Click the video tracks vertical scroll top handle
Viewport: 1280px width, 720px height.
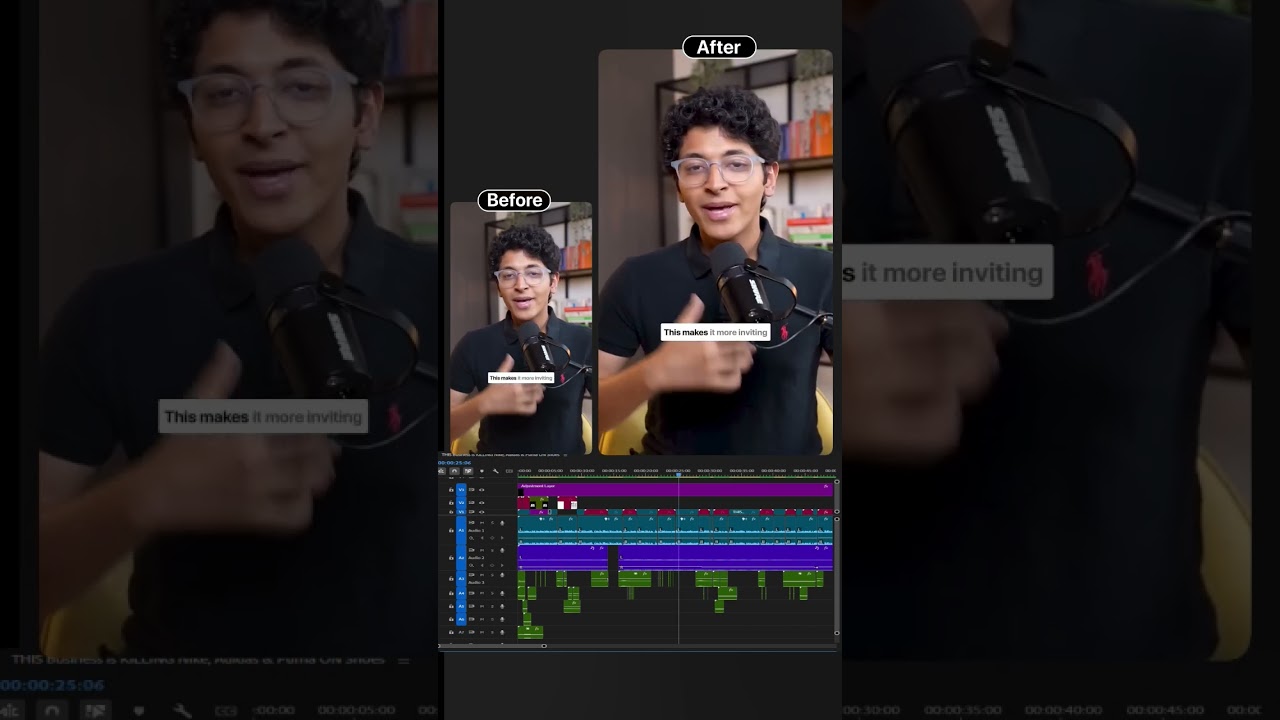pyautogui.click(x=836, y=482)
